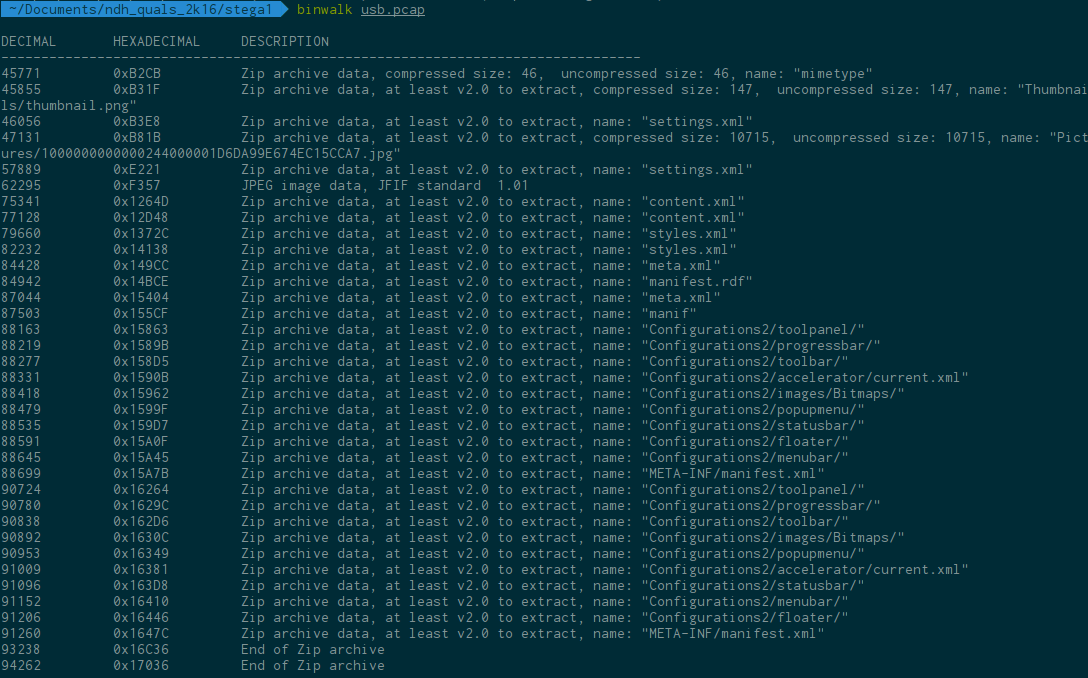Click the hex offset 0xF357

(136, 186)
